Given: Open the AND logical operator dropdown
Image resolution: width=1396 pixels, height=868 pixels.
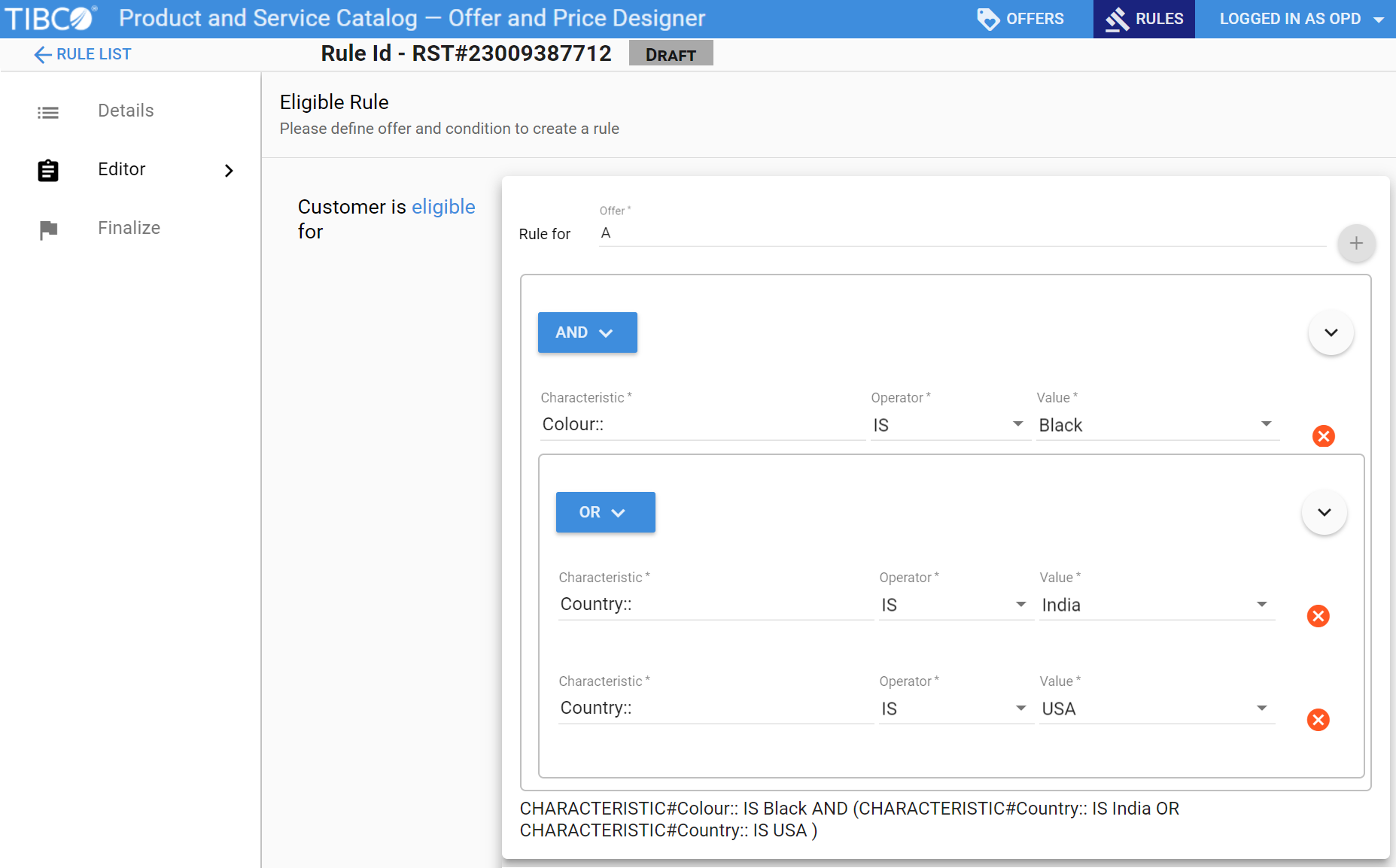Looking at the screenshot, I should pos(587,332).
